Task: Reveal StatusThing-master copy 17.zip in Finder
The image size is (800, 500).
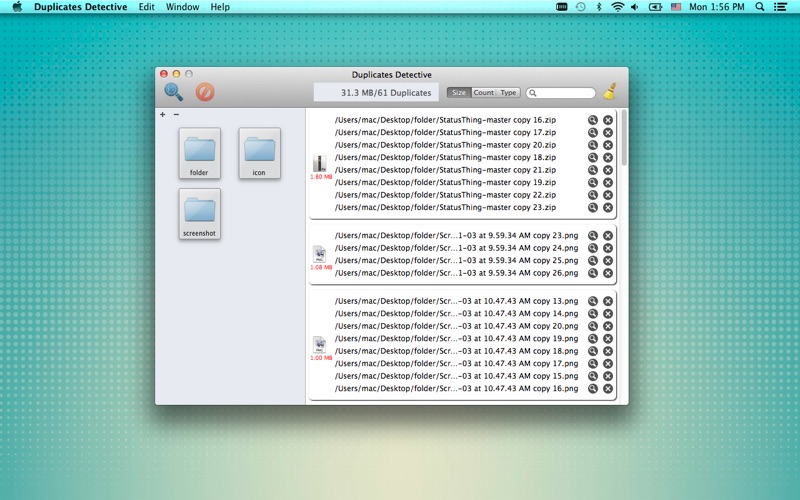Action: pyautogui.click(x=592, y=132)
